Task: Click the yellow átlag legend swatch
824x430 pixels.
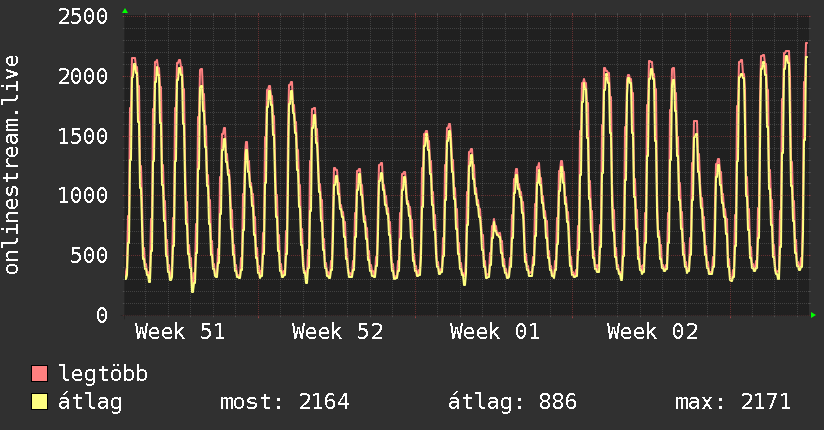Action: 39,402
